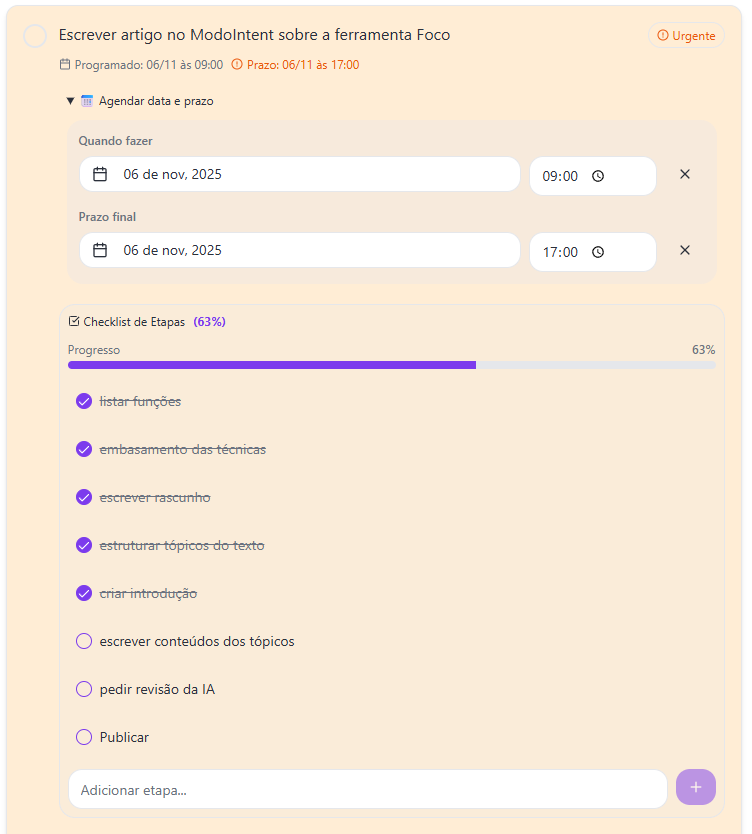Open the '06 de nov, 2025' date picker for 'Quando fazer'
The width and height of the screenshot is (752, 834).
pos(300,173)
